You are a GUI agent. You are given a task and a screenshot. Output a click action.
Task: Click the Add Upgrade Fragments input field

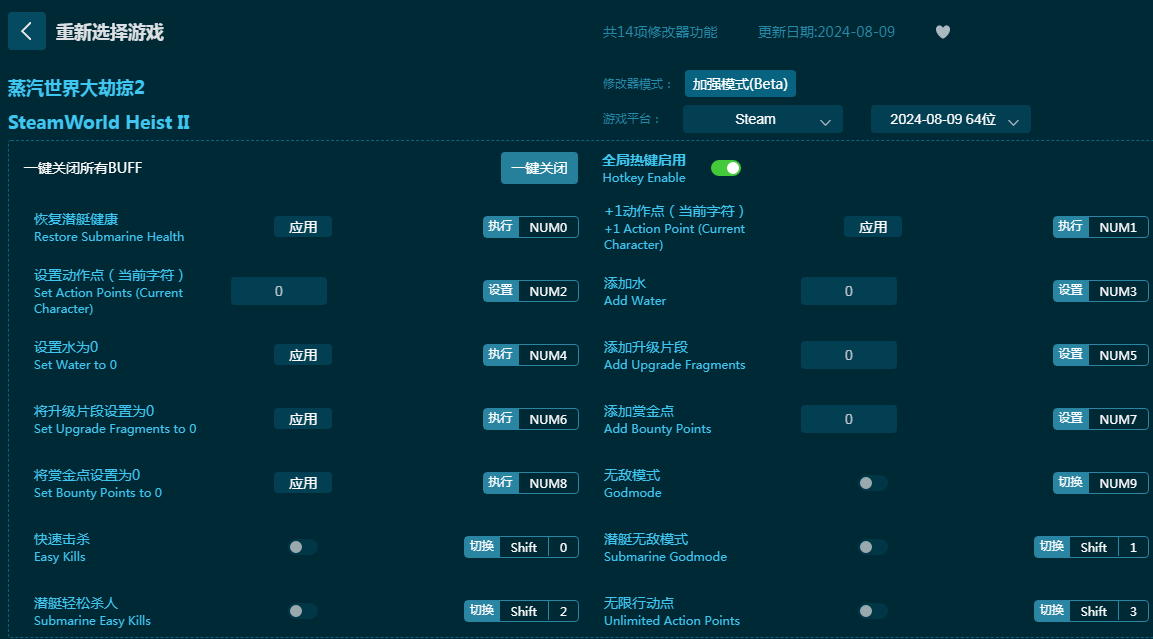click(x=848, y=355)
